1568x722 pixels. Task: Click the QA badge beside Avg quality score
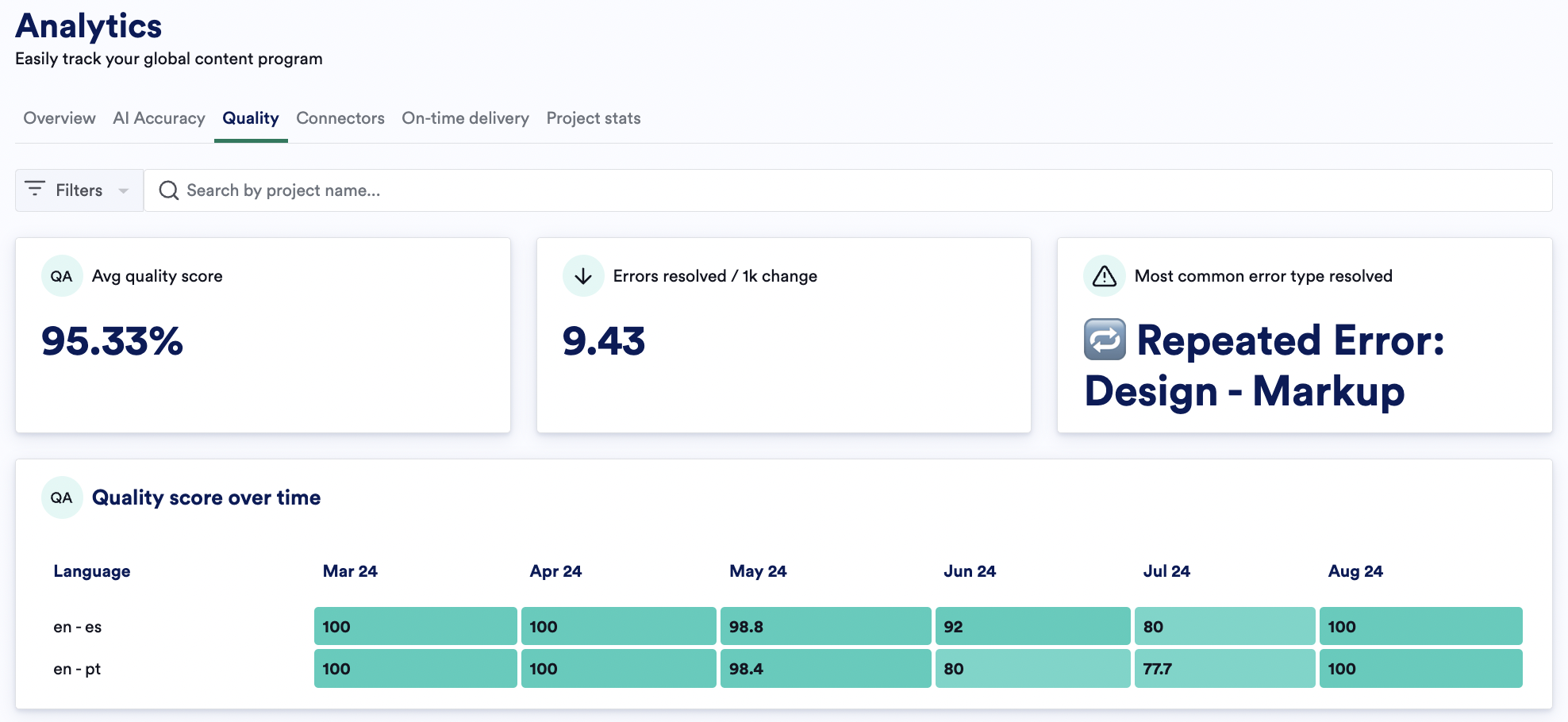pyautogui.click(x=62, y=276)
